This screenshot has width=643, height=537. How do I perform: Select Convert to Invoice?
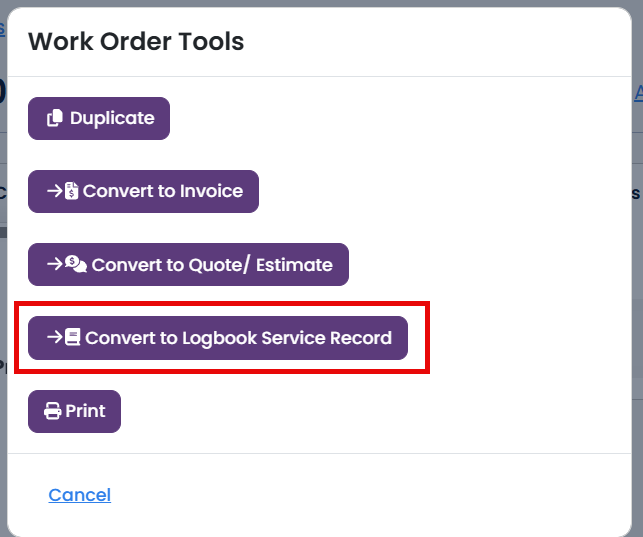143,191
